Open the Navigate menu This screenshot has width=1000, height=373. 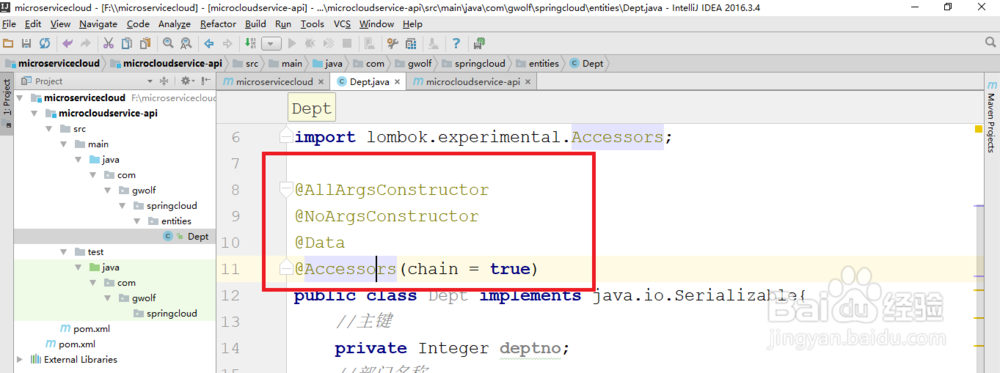point(98,24)
